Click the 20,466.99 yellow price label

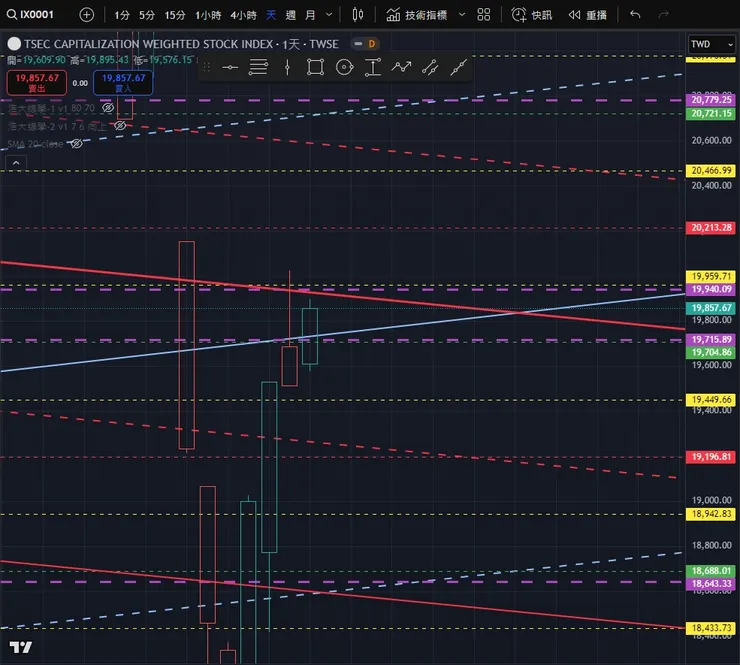711,171
